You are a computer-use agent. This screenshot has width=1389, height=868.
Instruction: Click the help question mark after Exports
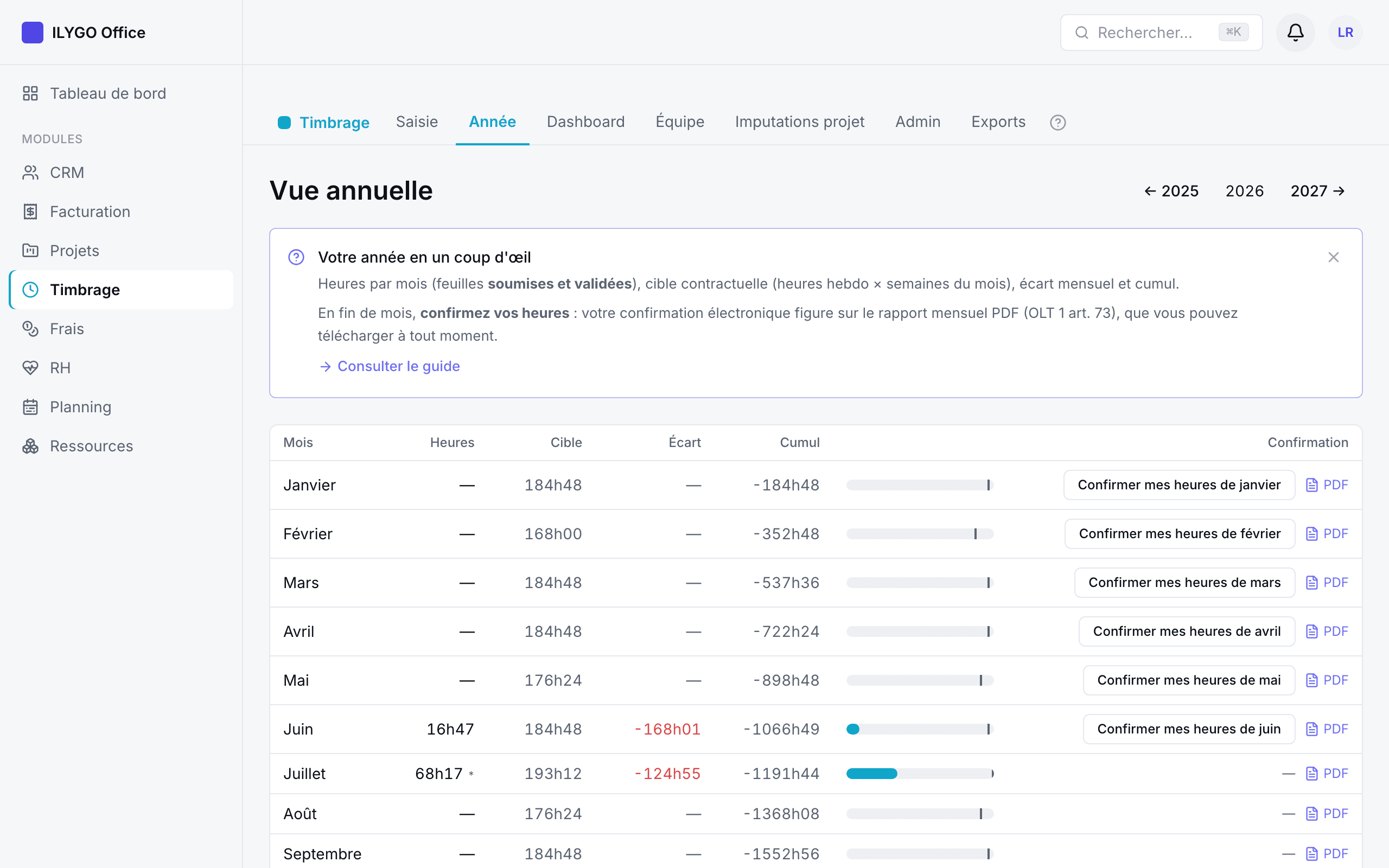click(1058, 122)
